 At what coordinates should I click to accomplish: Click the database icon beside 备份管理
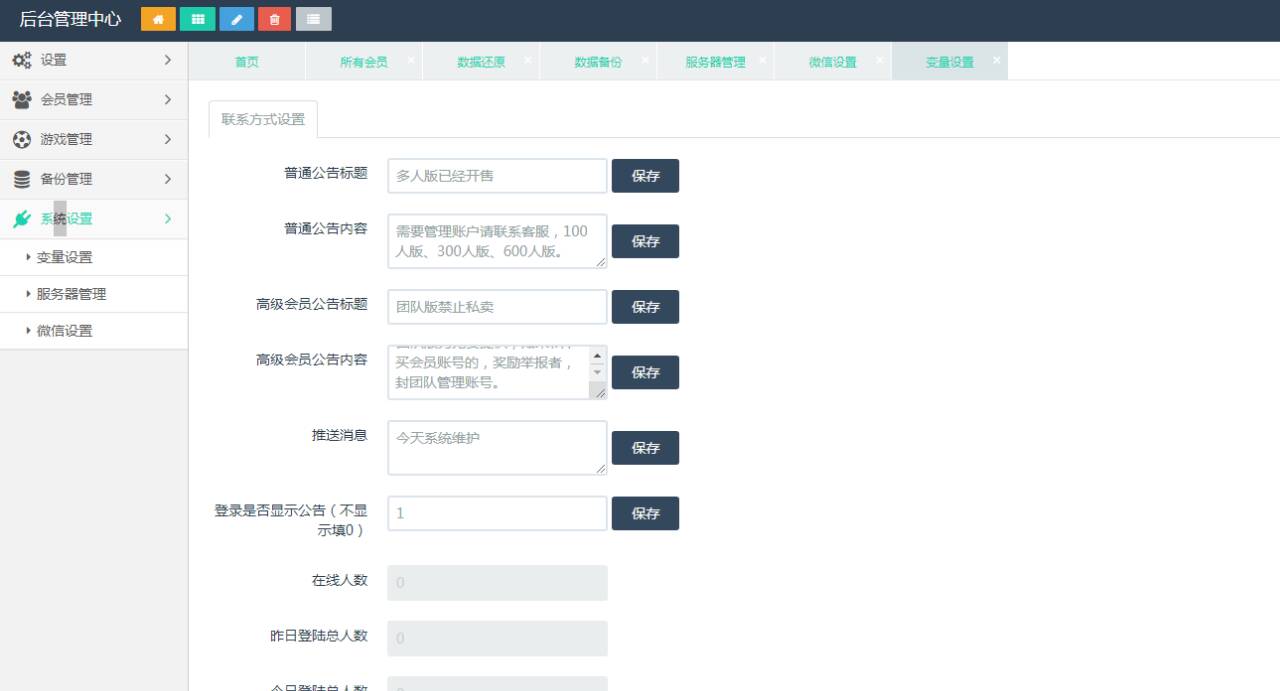click(x=21, y=179)
